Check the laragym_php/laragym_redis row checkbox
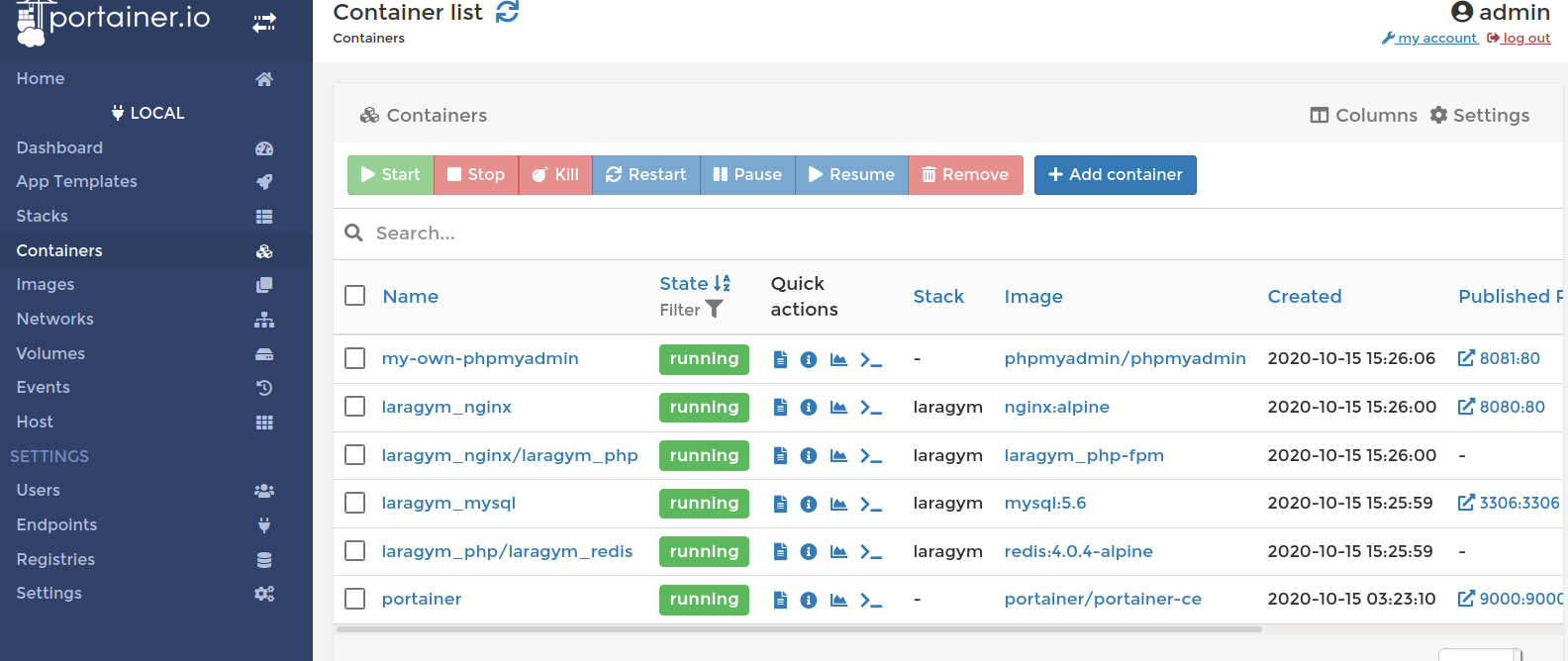Viewport: 1568px width, 661px height. (355, 551)
